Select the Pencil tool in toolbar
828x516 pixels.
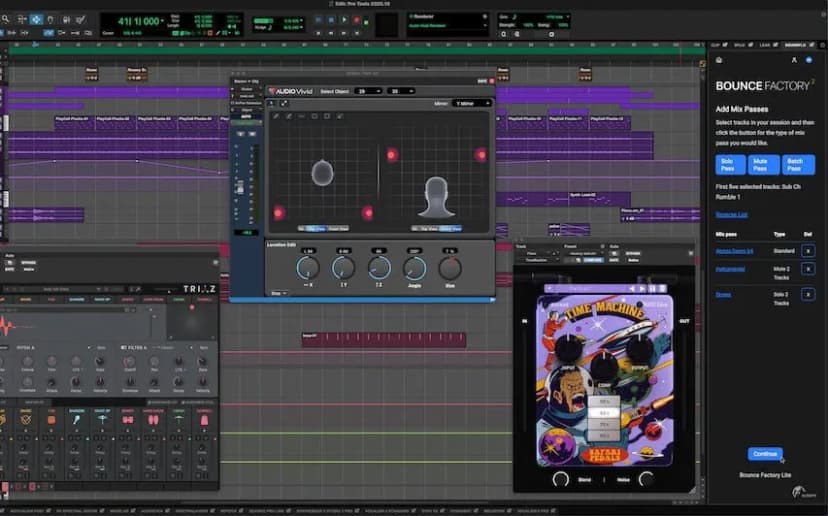(81, 20)
